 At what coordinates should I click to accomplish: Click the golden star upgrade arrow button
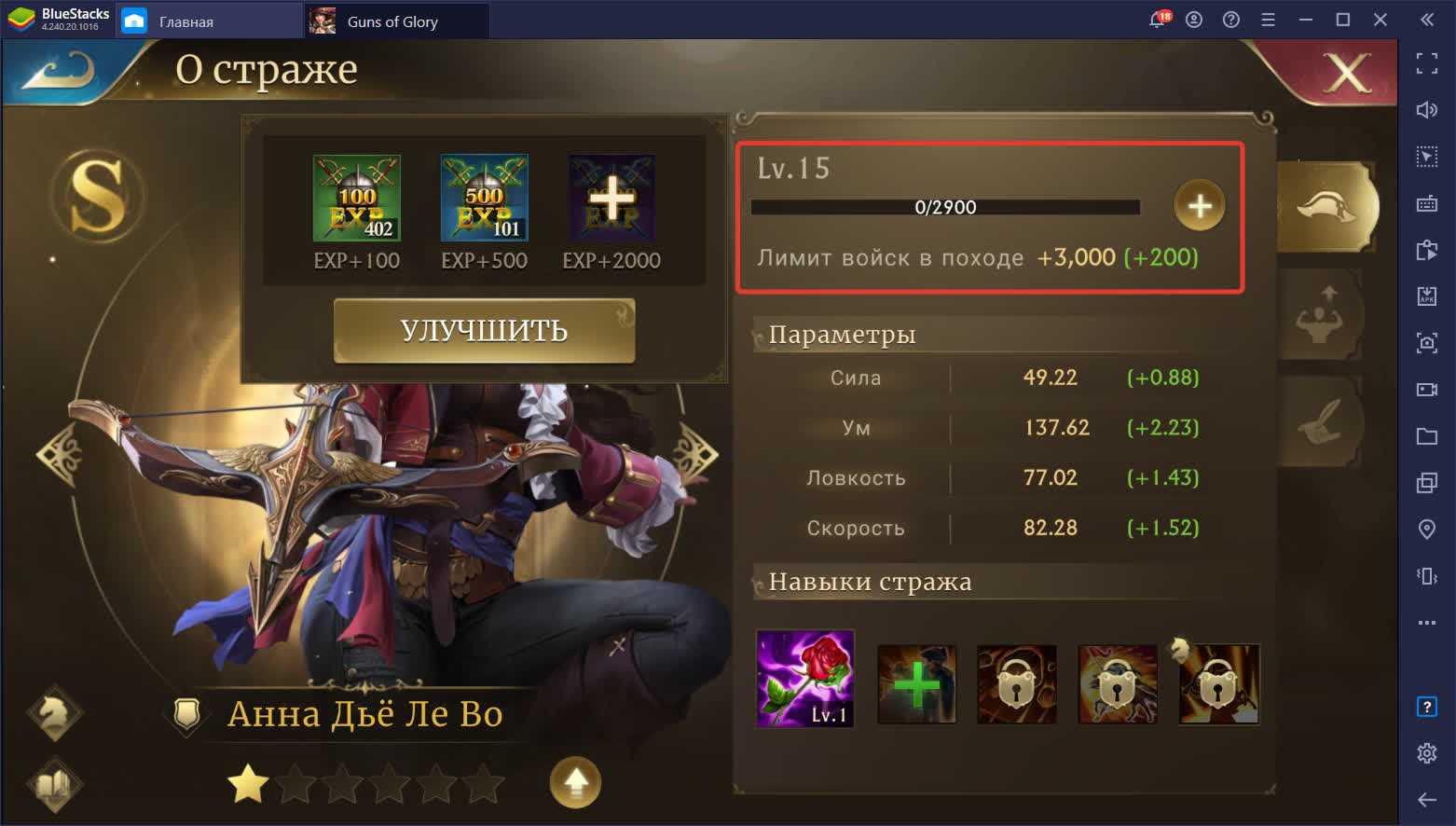pos(576,782)
